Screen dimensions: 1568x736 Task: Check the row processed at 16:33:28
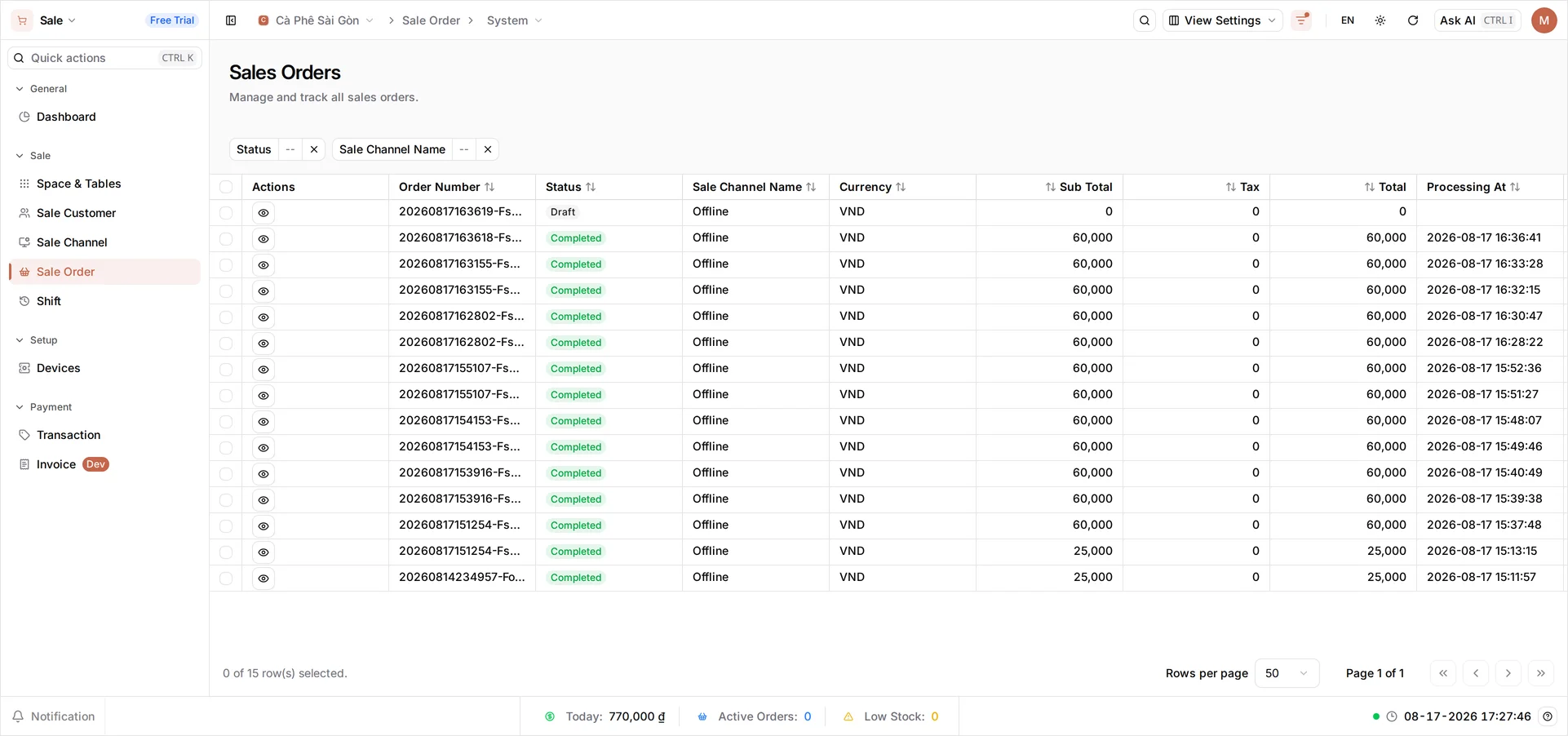click(x=226, y=265)
